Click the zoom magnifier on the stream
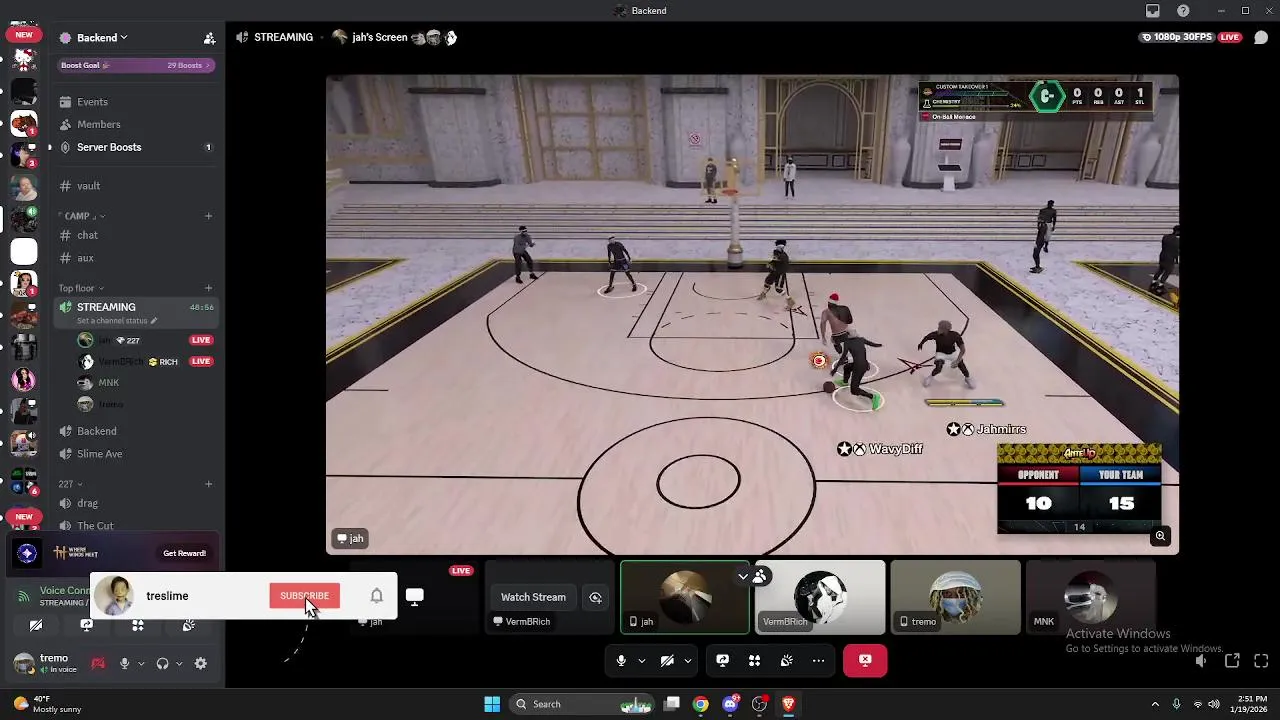Screen dimensions: 1280x720 (x=1160, y=536)
